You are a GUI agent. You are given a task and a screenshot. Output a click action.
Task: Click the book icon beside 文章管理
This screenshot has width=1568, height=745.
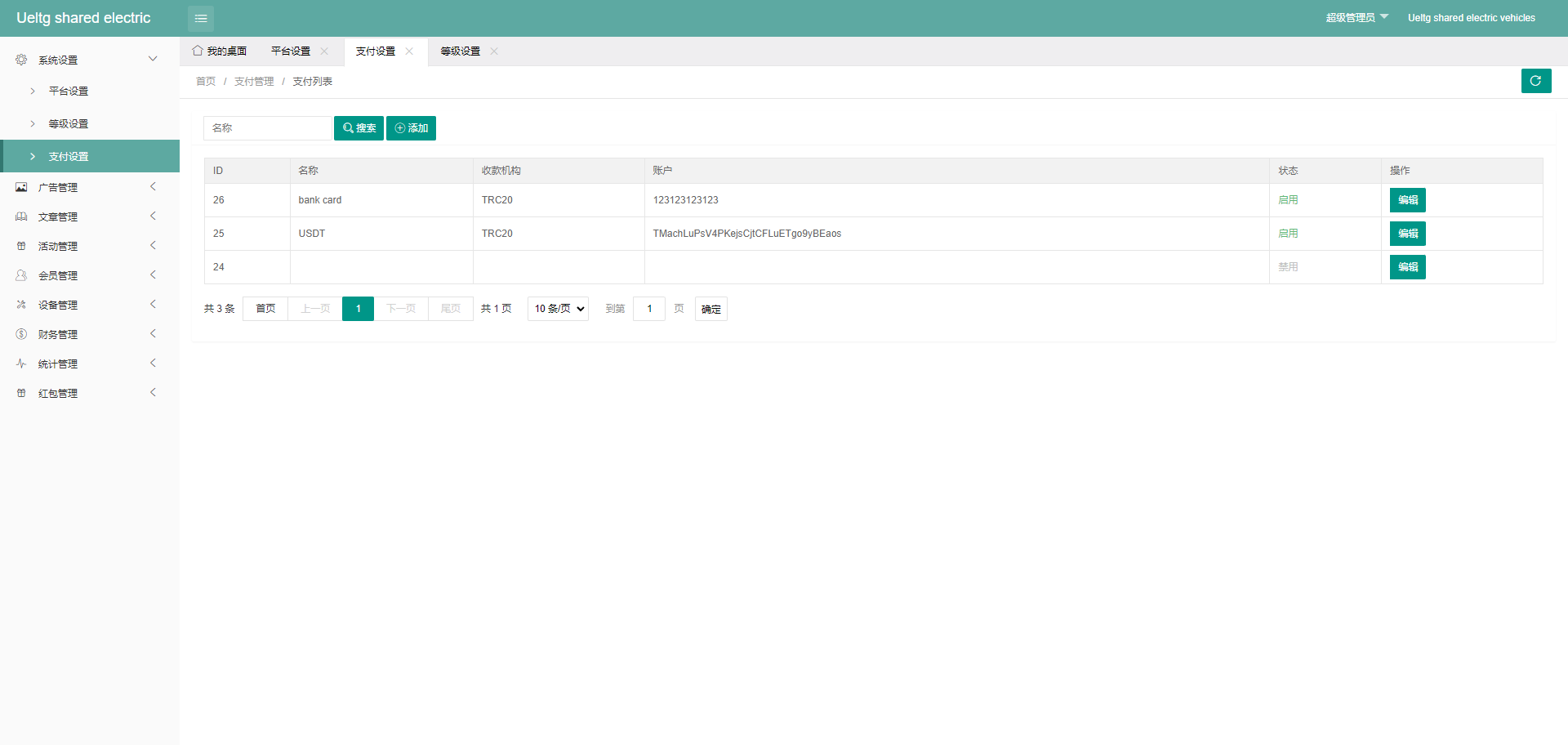click(21, 216)
